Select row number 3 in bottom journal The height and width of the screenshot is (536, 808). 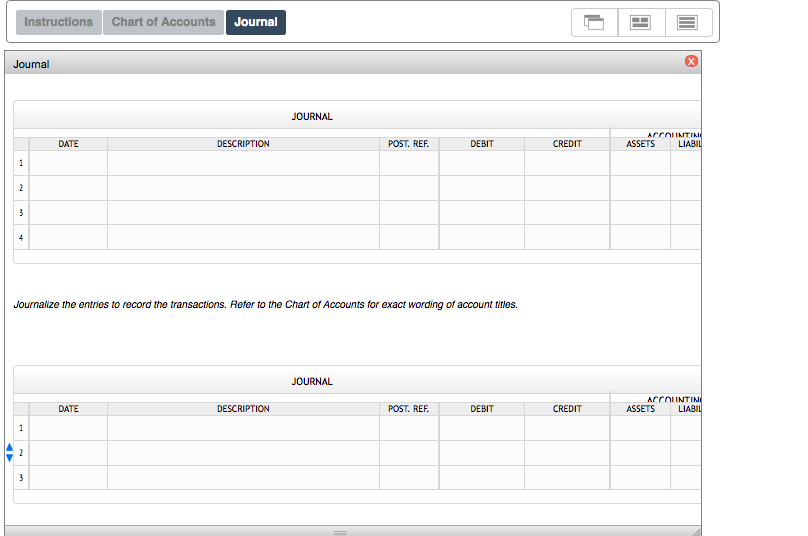[x=21, y=478]
